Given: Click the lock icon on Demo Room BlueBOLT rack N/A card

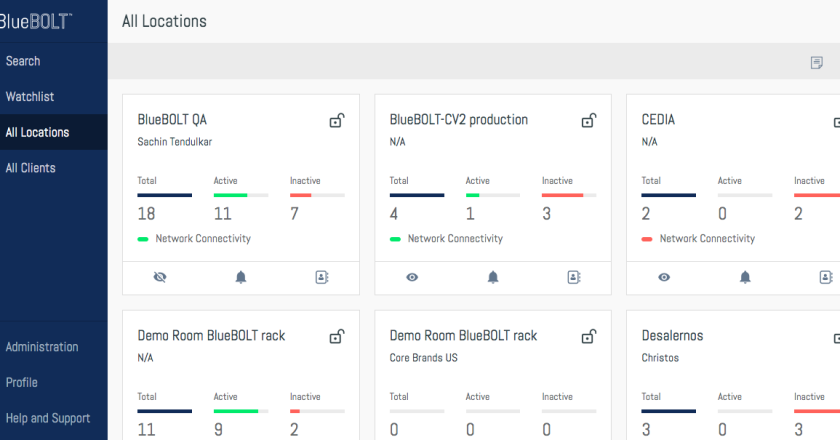Looking at the screenshot, I should (337, 337).
